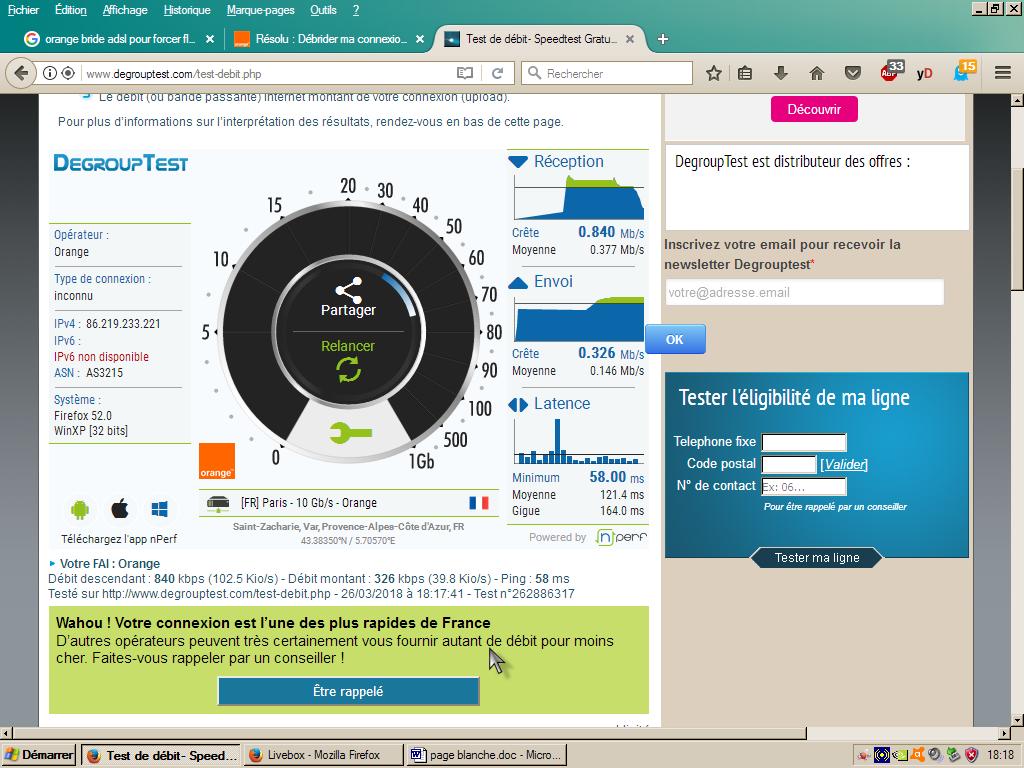Click the taskbar clock 18:18
The height and width of the screenshot is (768, 1024).
tap(1000, 755)
